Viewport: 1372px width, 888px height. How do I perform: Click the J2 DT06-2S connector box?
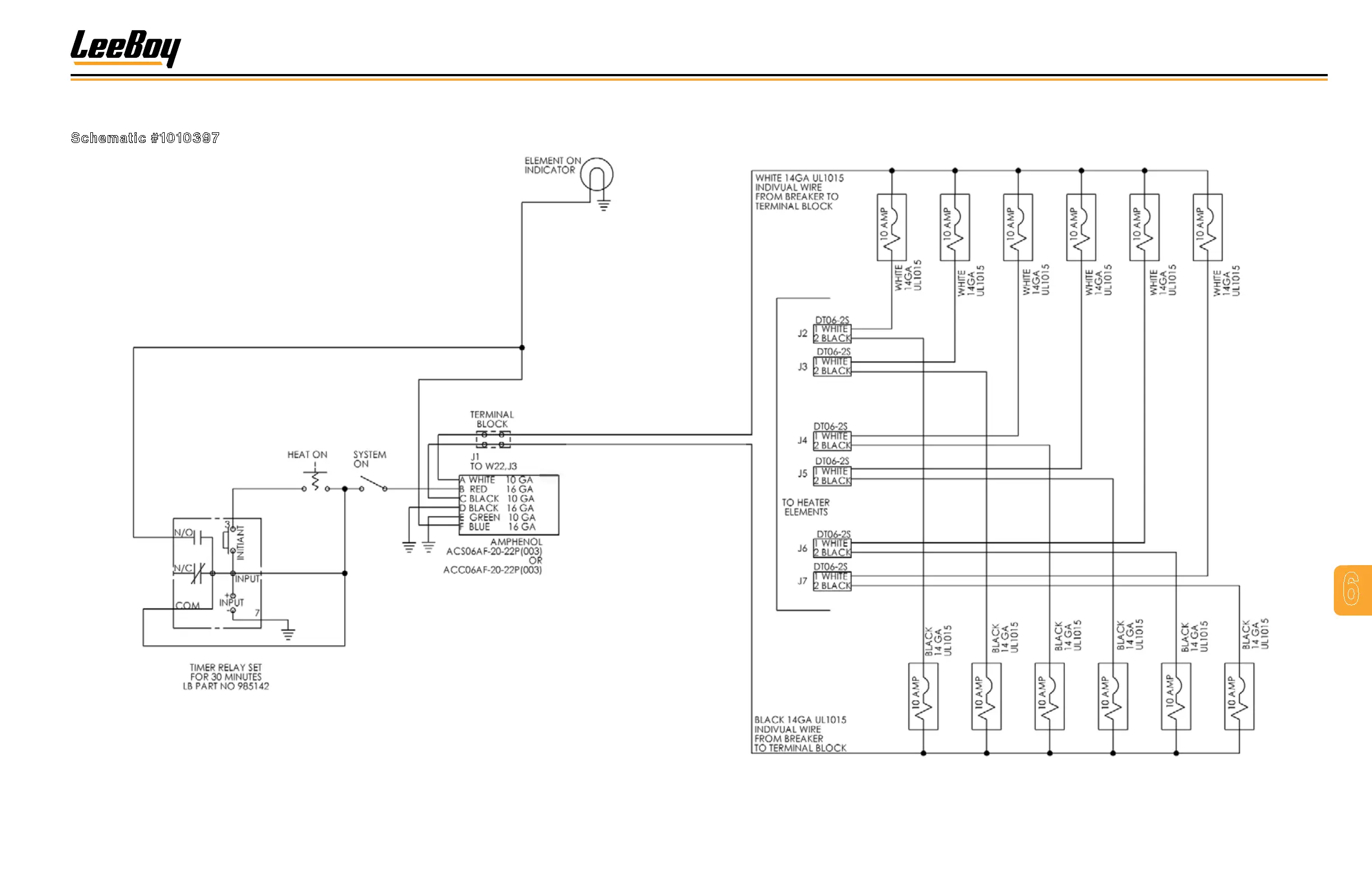click(x=832, y=334)
